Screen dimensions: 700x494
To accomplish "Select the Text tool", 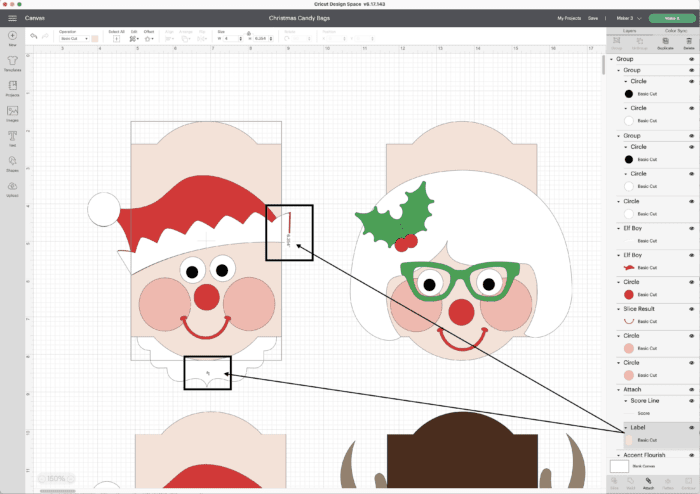I will (13, 137).
